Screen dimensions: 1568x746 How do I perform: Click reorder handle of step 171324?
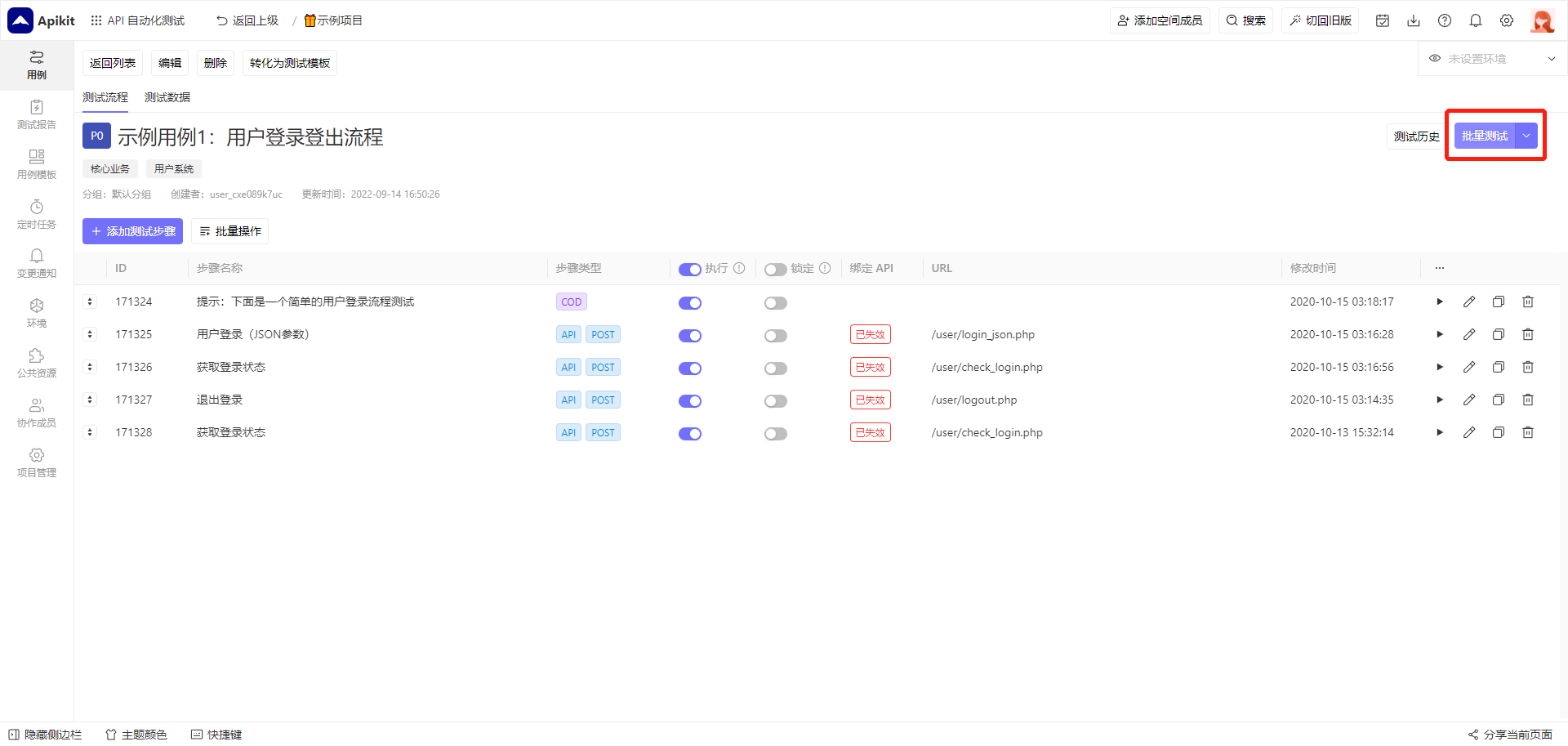[90, 302]
